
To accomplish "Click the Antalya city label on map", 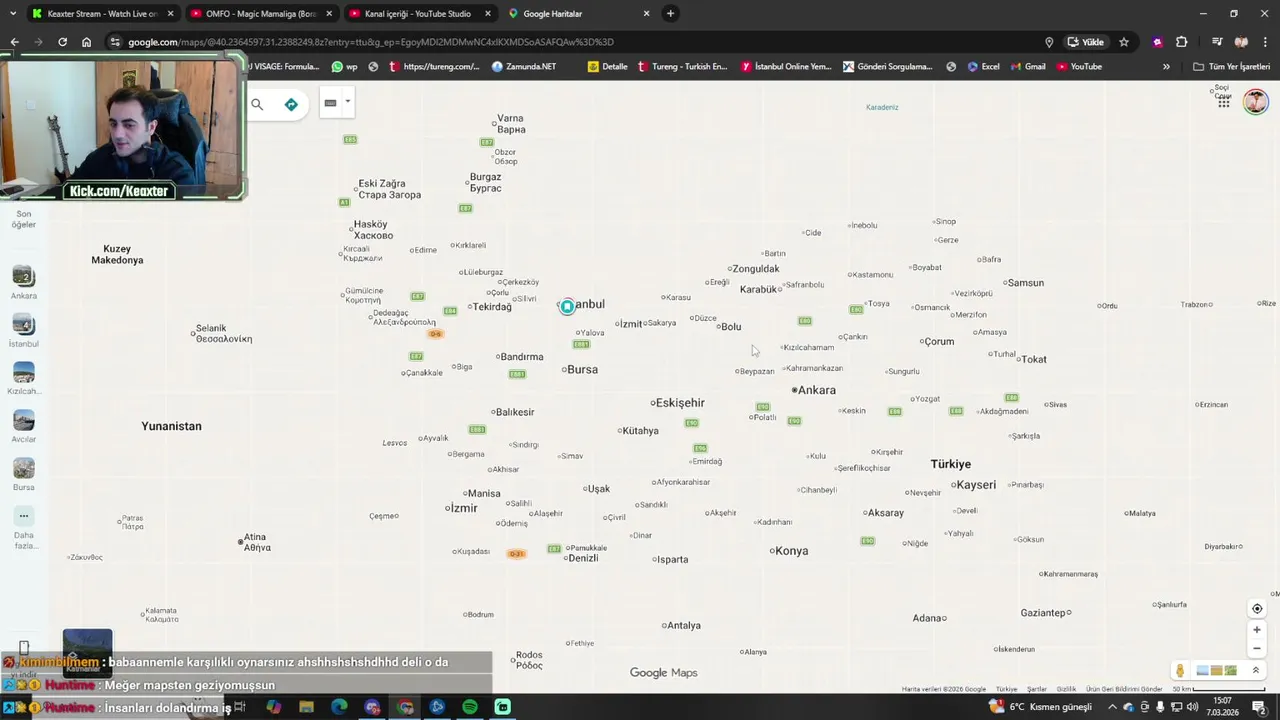I will coord(684,626).
